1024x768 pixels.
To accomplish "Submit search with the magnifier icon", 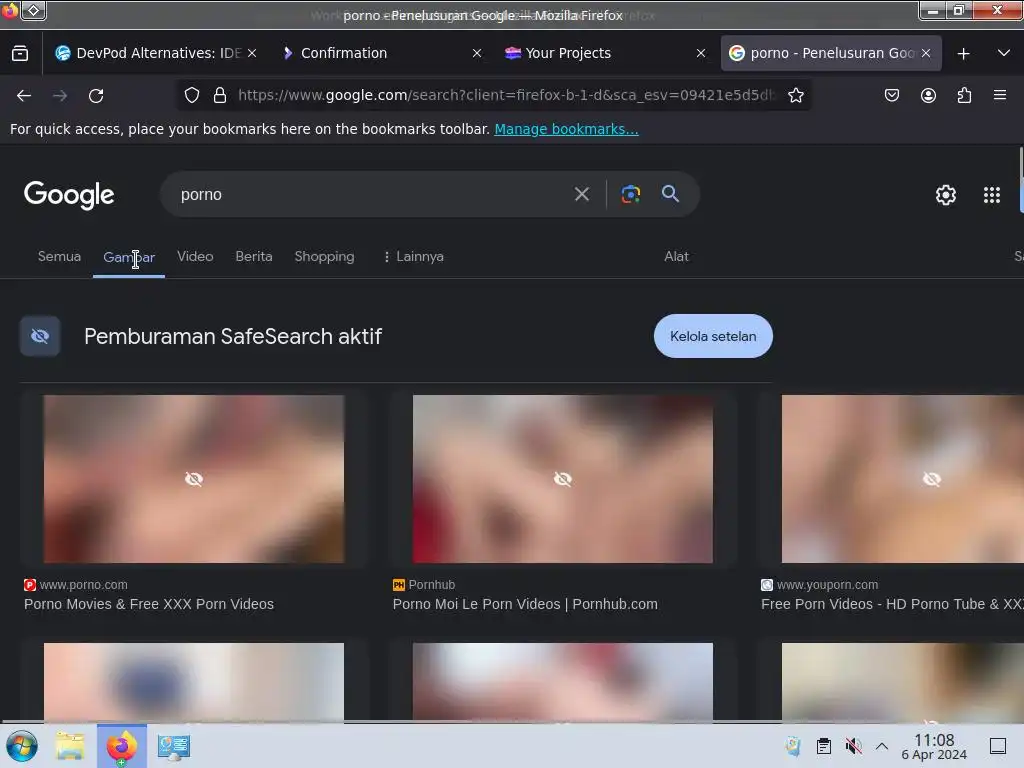I will click(x=670, y=194).
